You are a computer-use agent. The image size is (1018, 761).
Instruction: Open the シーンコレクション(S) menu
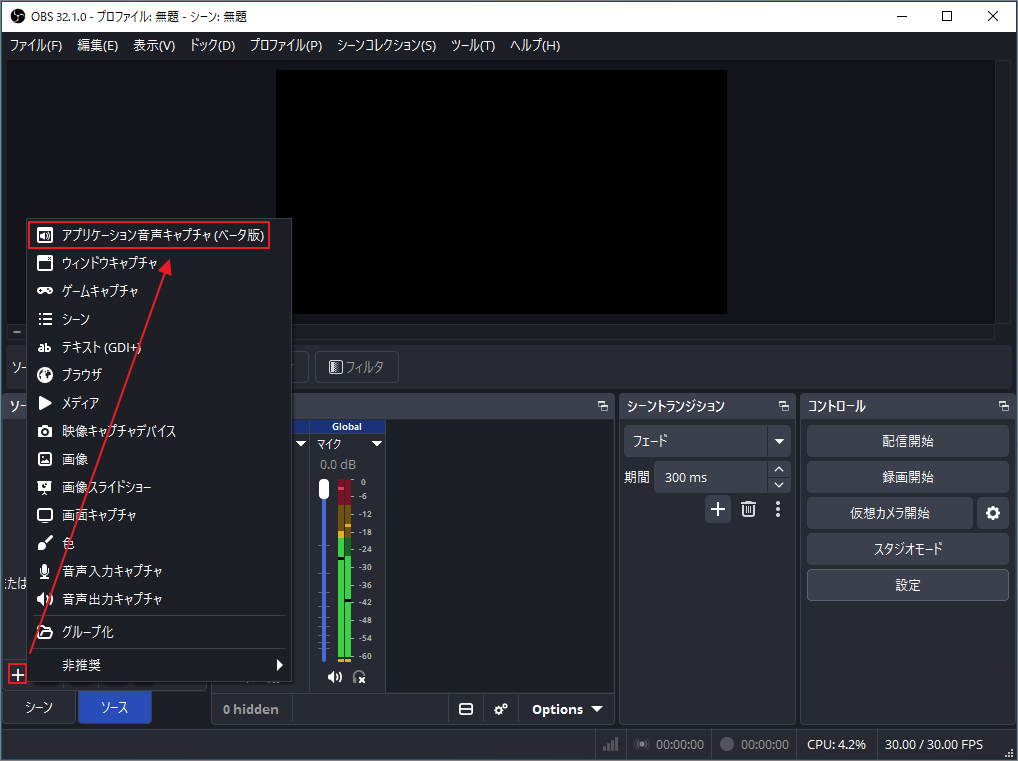coord(386,45)
